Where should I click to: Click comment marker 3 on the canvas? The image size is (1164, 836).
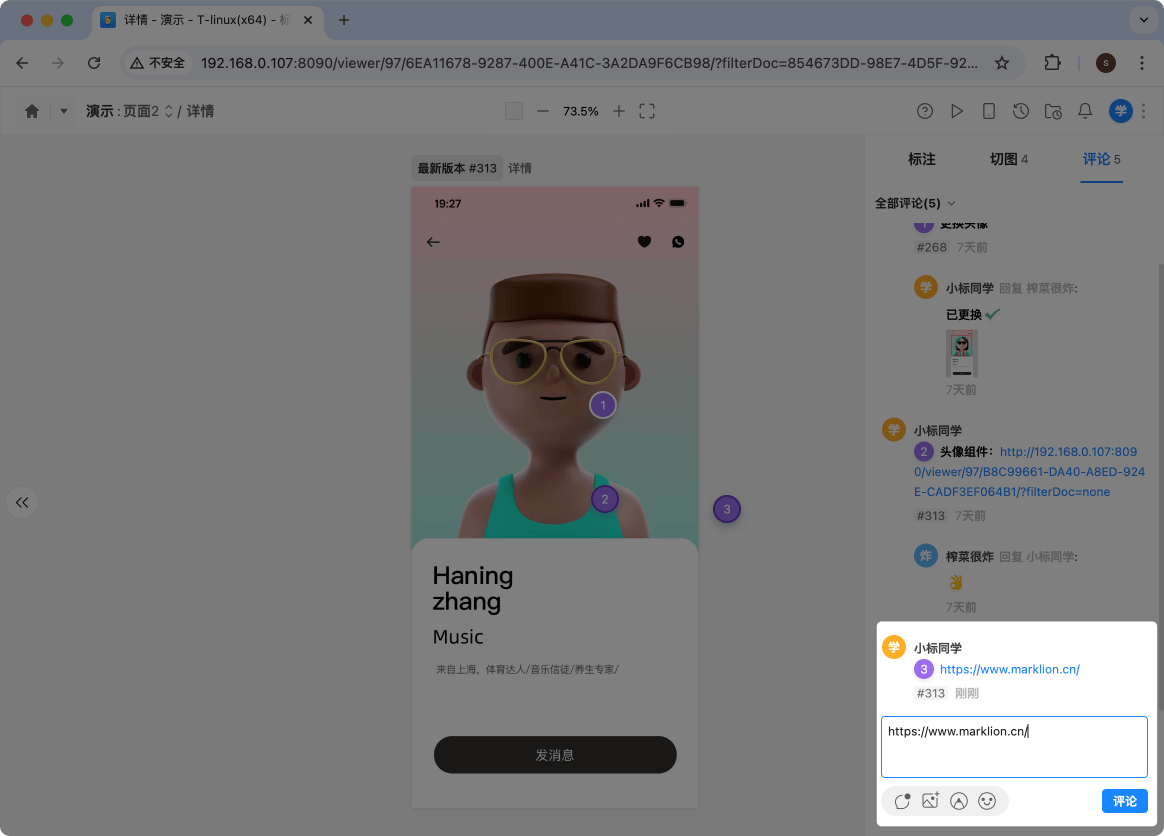tap(727, 509)
